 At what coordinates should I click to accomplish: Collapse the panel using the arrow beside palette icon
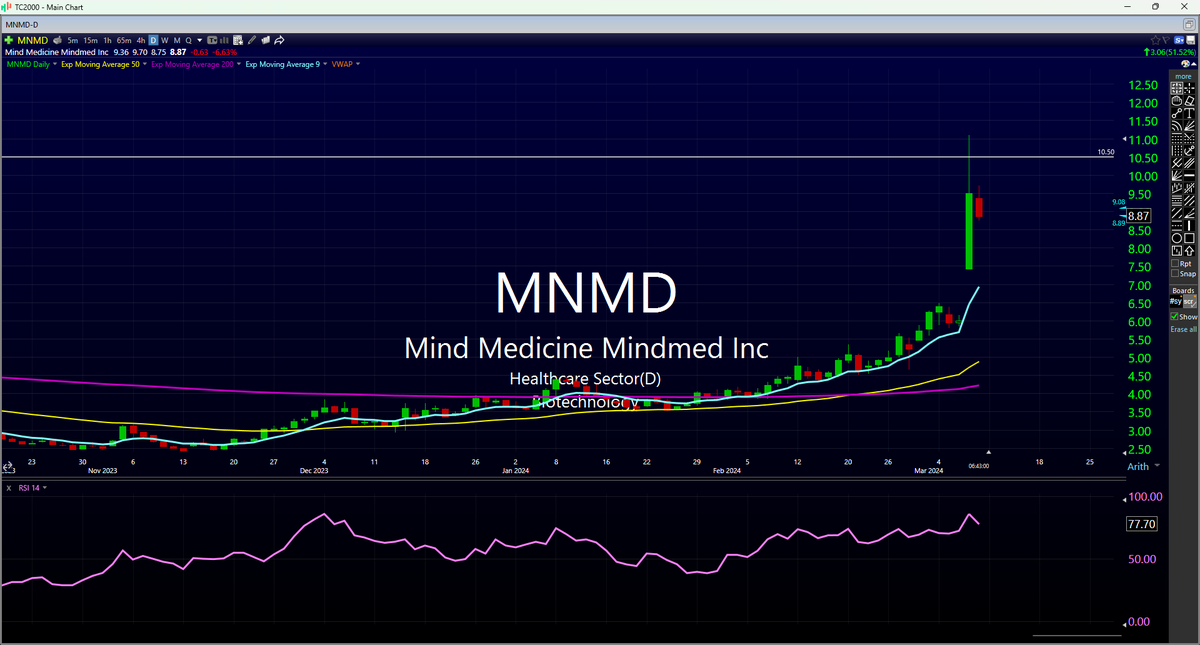tap(1194, 64)
